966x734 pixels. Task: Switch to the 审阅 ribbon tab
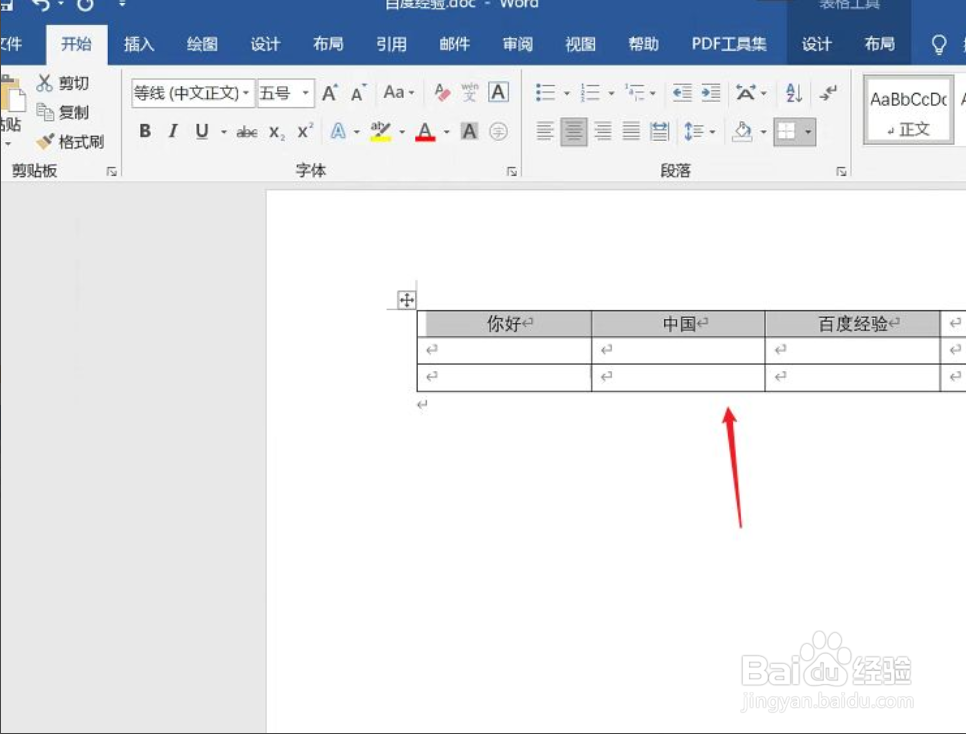coord(517,44)
